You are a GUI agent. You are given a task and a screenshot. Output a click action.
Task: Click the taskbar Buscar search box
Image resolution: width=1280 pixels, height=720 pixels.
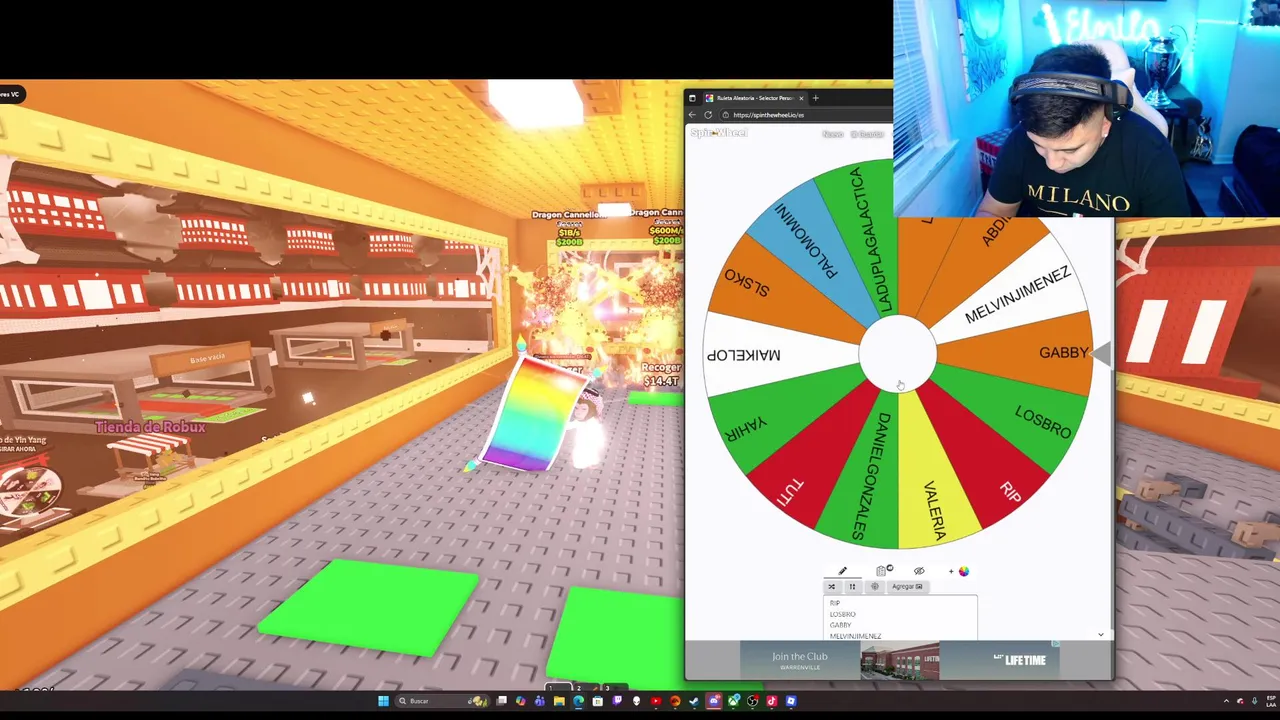[442, 701]
